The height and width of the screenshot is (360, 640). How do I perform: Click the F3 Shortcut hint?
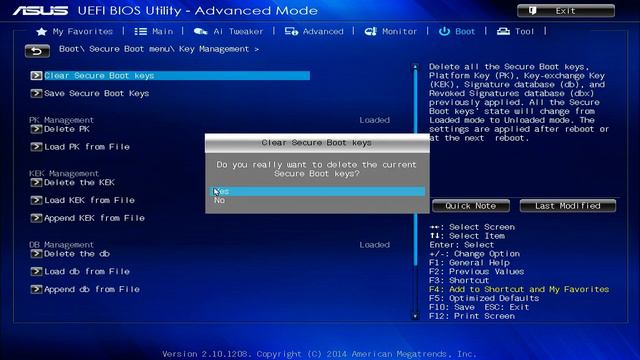(459, 280)
